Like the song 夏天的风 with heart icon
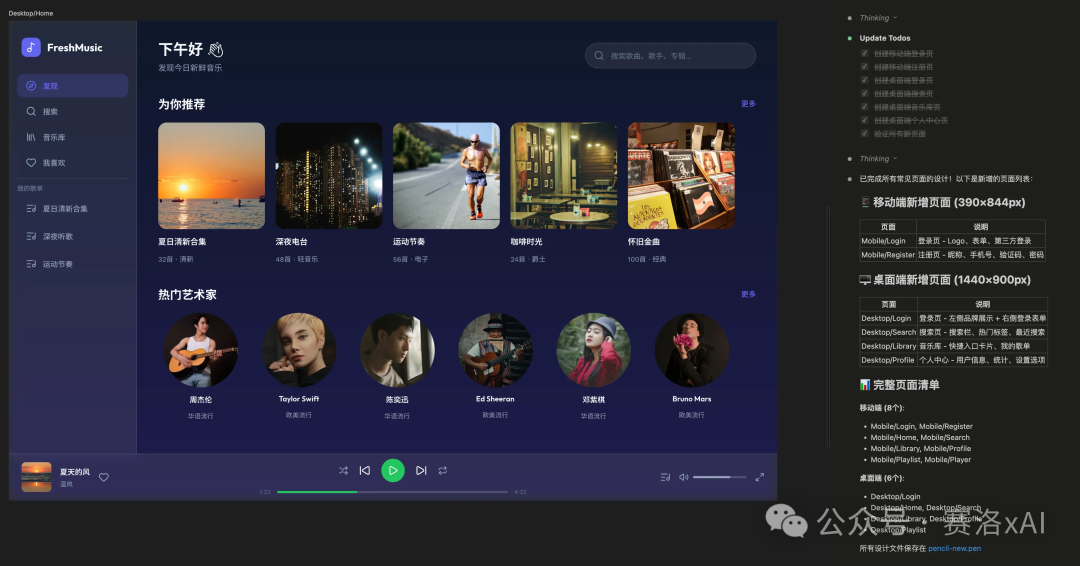This screenshot has width=1080, height=566. tap(104, 477)
